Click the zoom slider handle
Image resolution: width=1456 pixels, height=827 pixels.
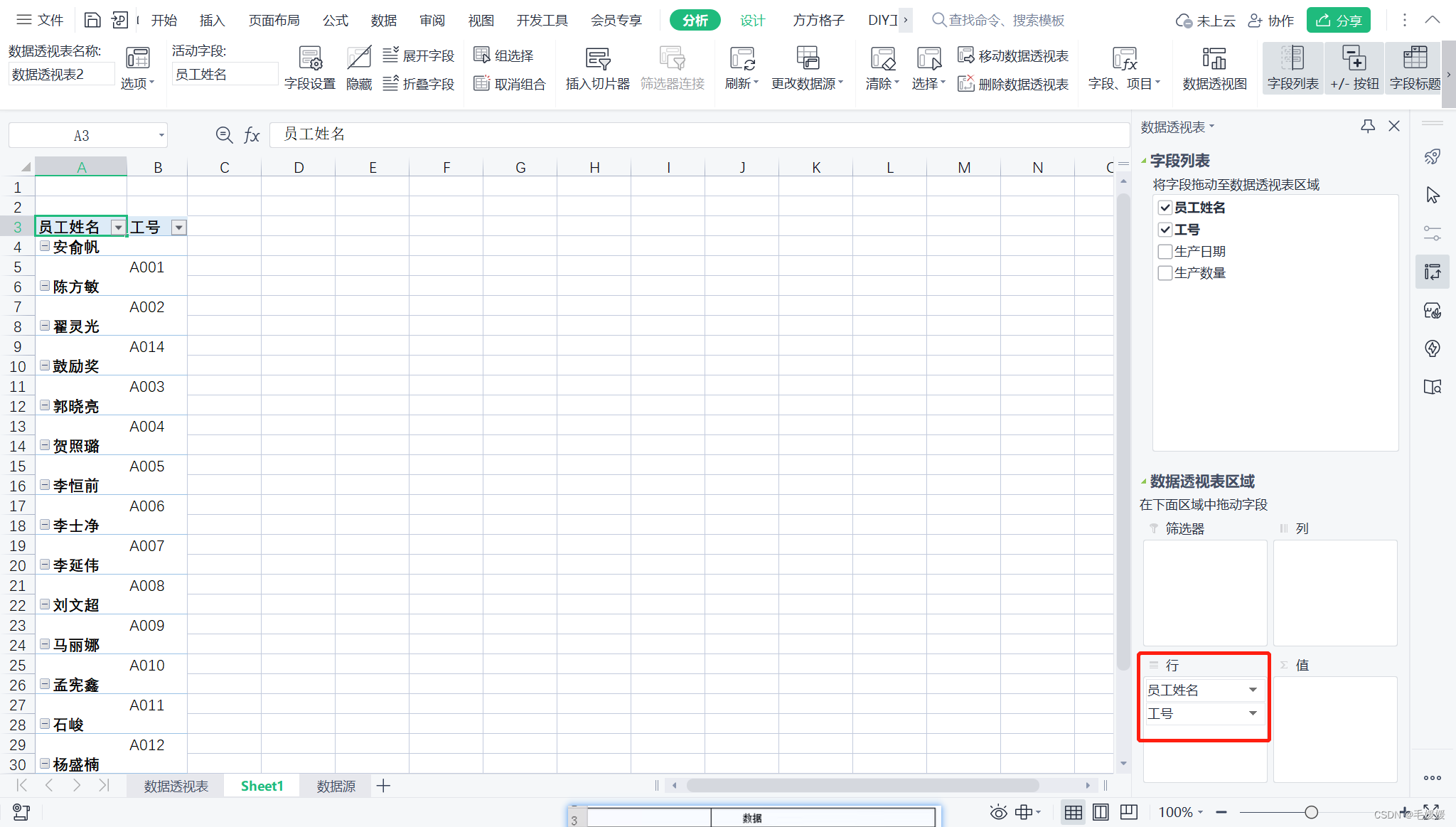click(x=1311, y=812)
